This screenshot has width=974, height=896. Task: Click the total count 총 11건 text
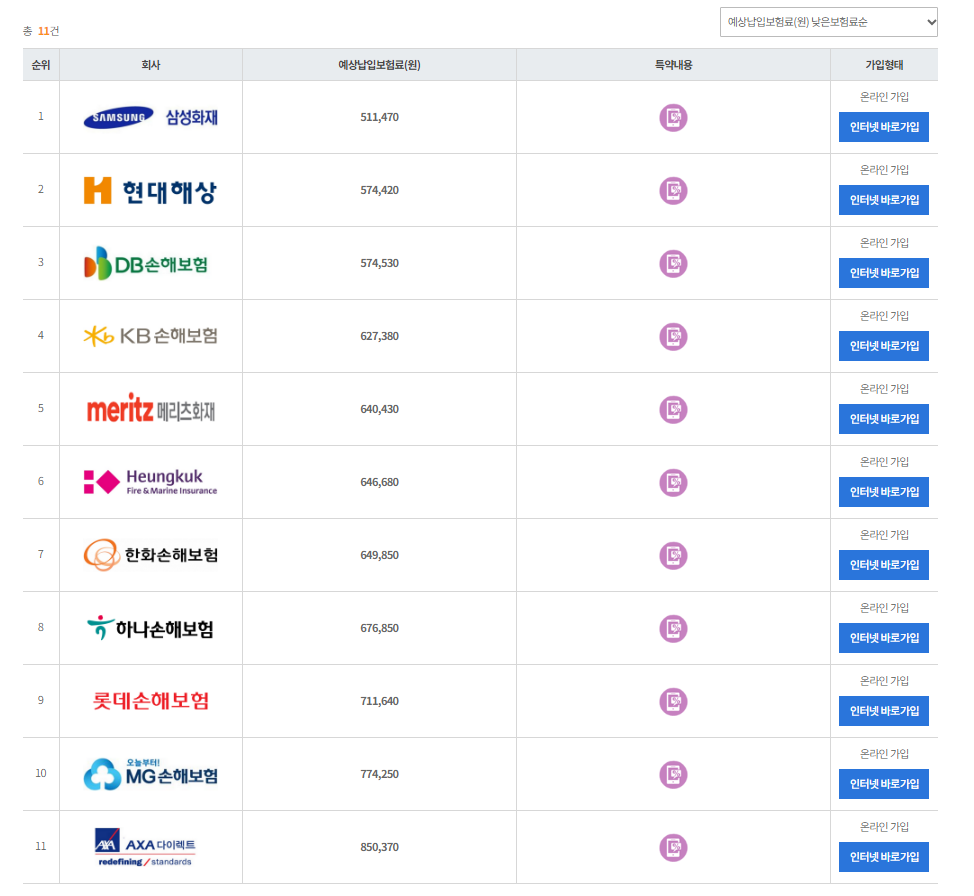(x=41, y=31)
